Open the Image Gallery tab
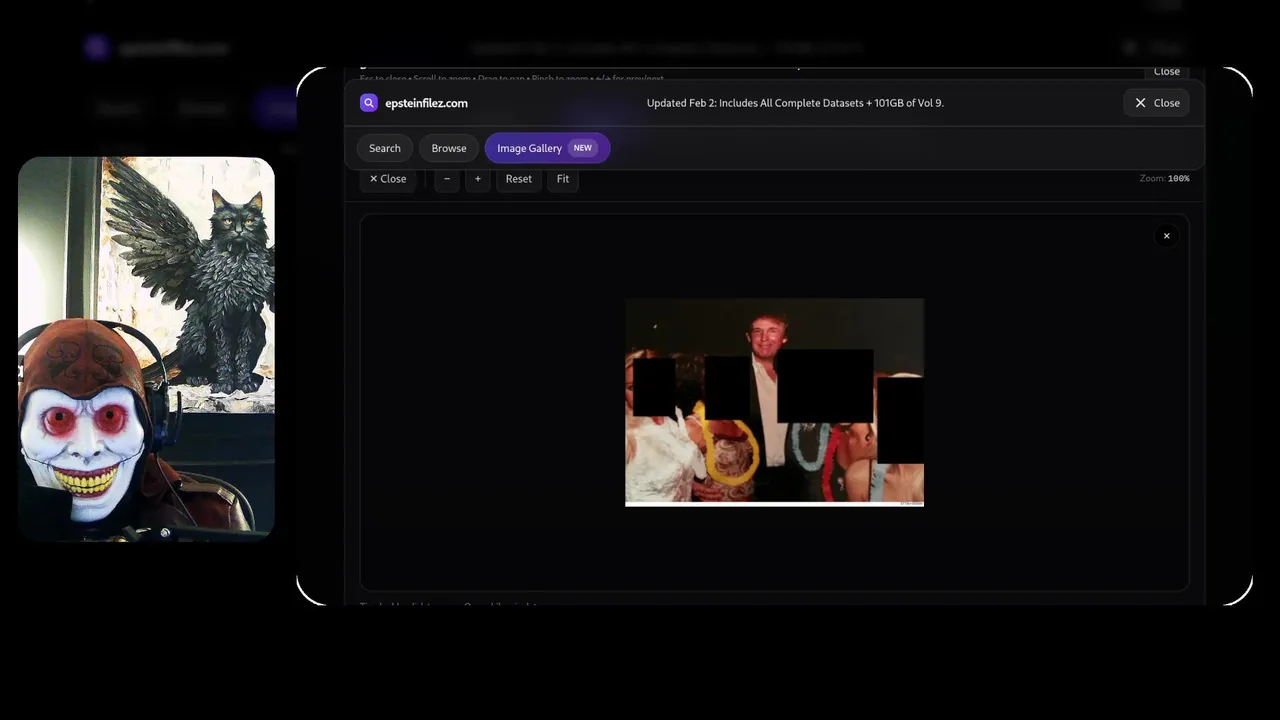Viewport: 1280px width, 720px height. tap(547, 148)
